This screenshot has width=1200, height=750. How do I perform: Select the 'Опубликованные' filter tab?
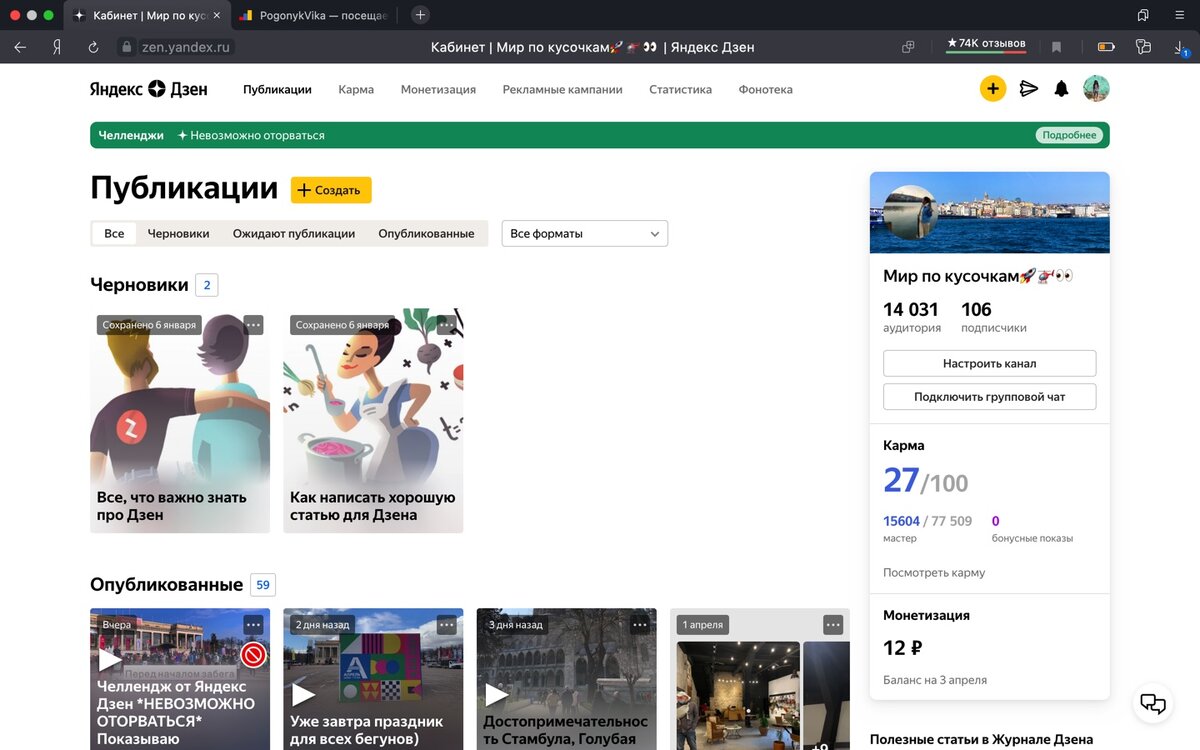pos(426,233)
